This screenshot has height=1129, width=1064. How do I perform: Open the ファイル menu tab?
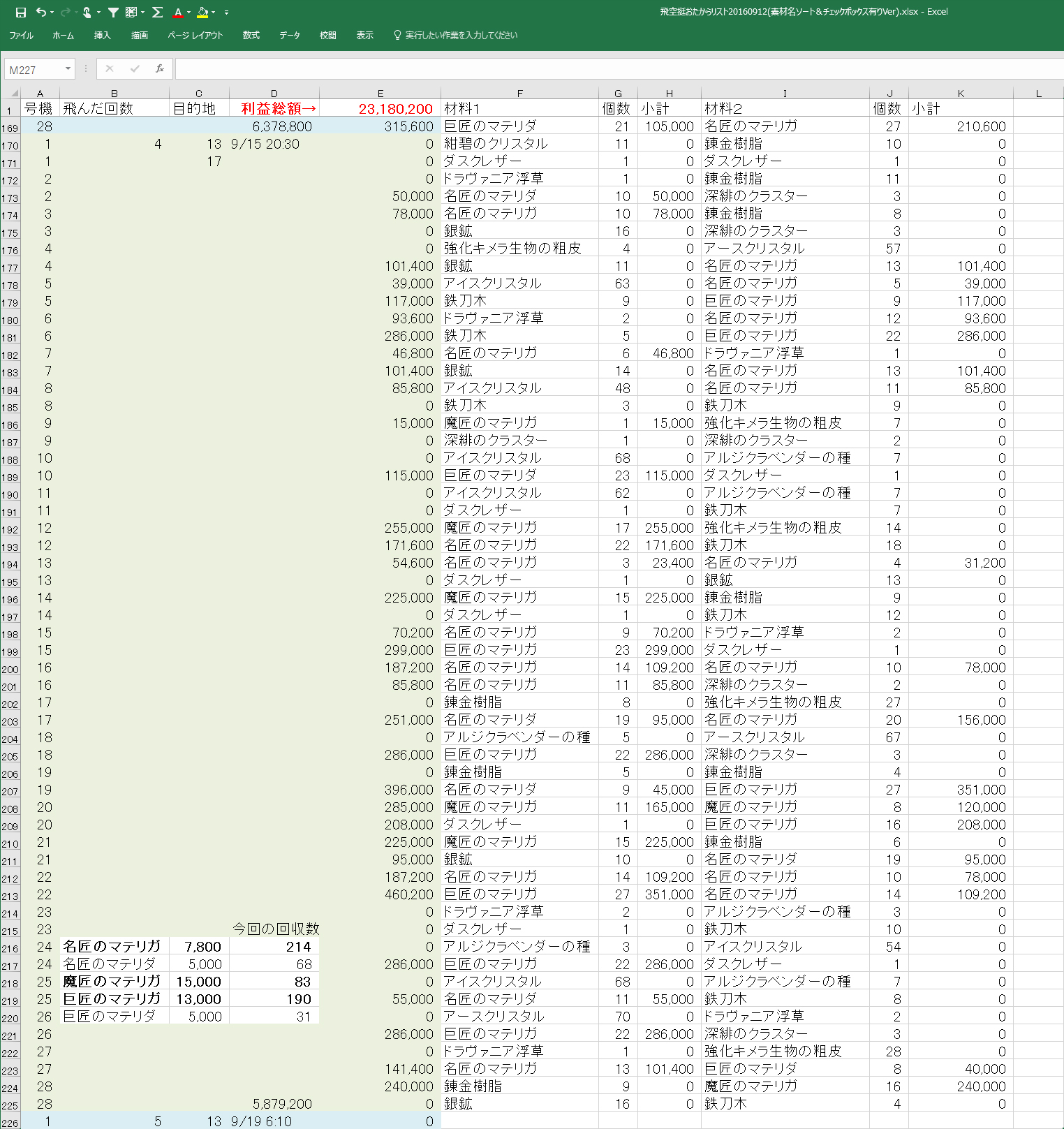click(21, 36)
